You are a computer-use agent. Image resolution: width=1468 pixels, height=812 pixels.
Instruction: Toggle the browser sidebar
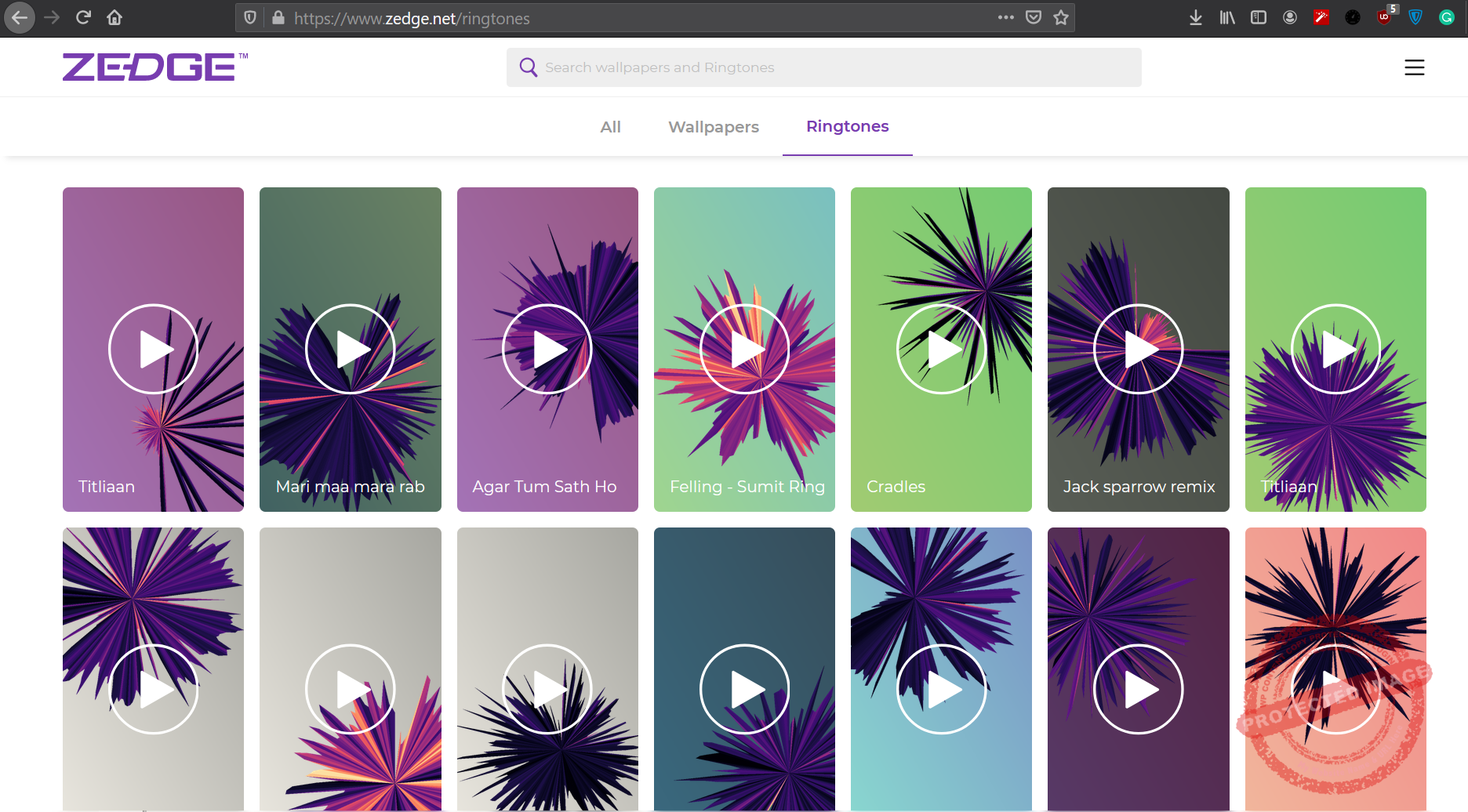[x=1259, y=16]
